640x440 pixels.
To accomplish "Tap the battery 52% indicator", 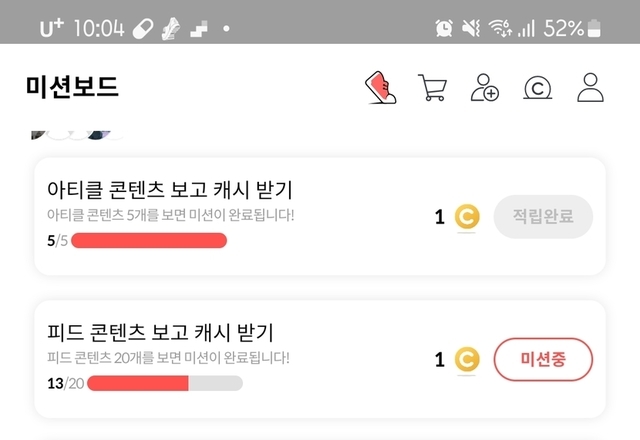I will 574,28.
